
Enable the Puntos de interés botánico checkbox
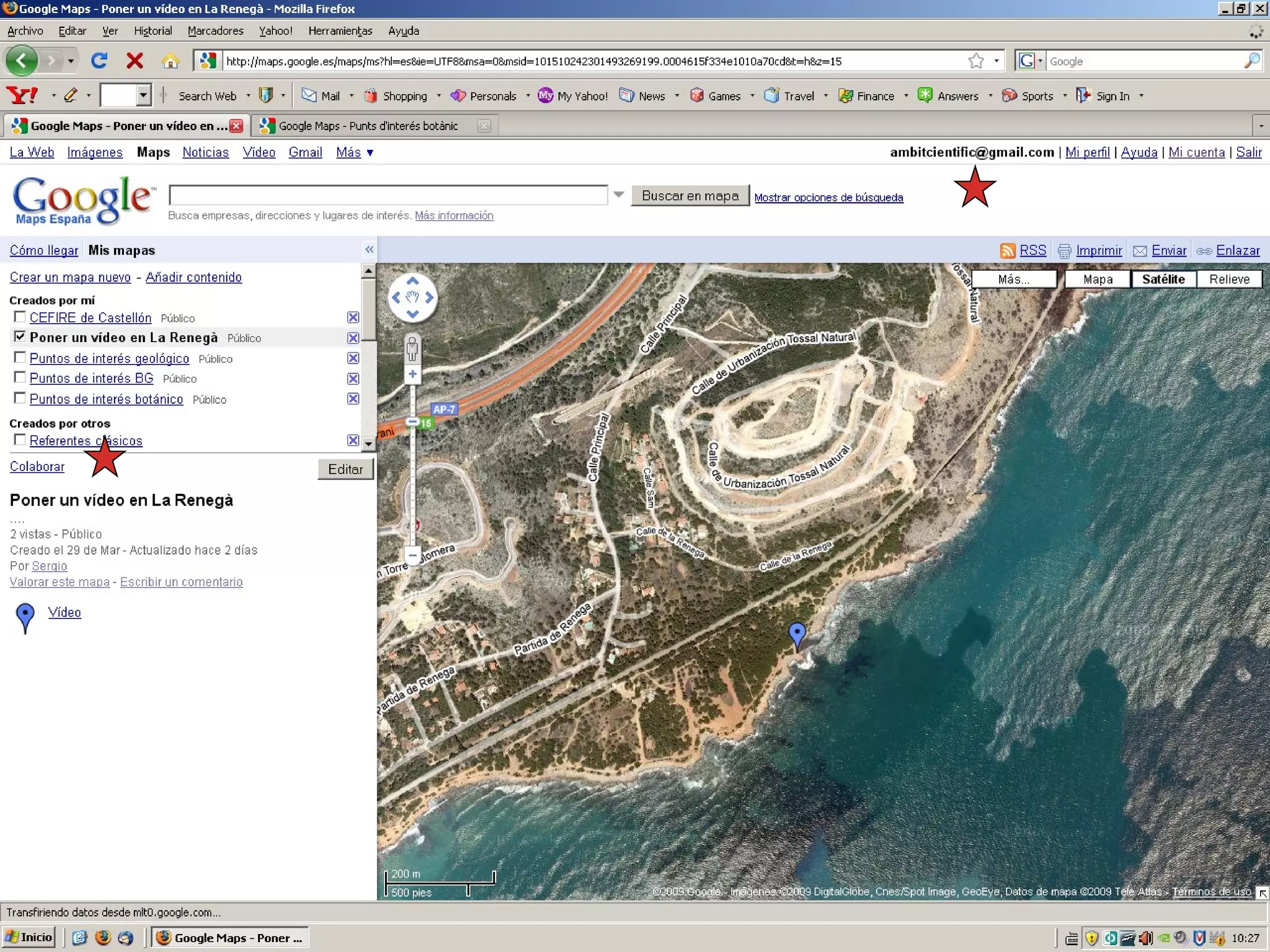coord(20,398)
